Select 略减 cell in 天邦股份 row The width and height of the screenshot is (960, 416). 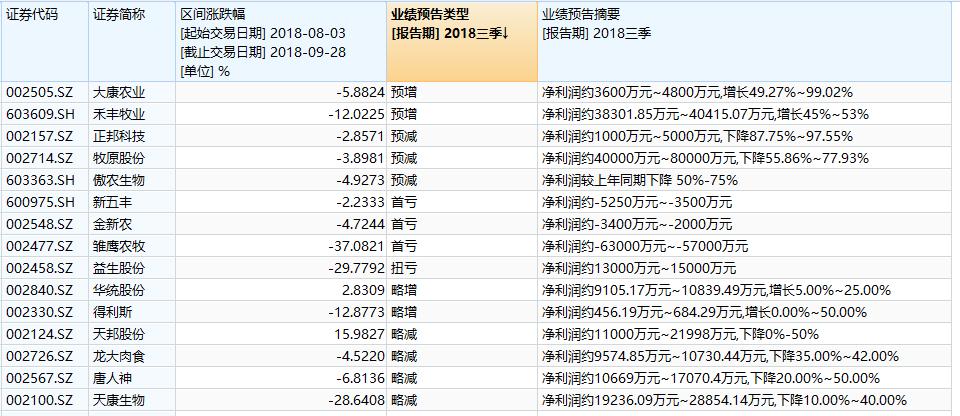pos(462,335)
